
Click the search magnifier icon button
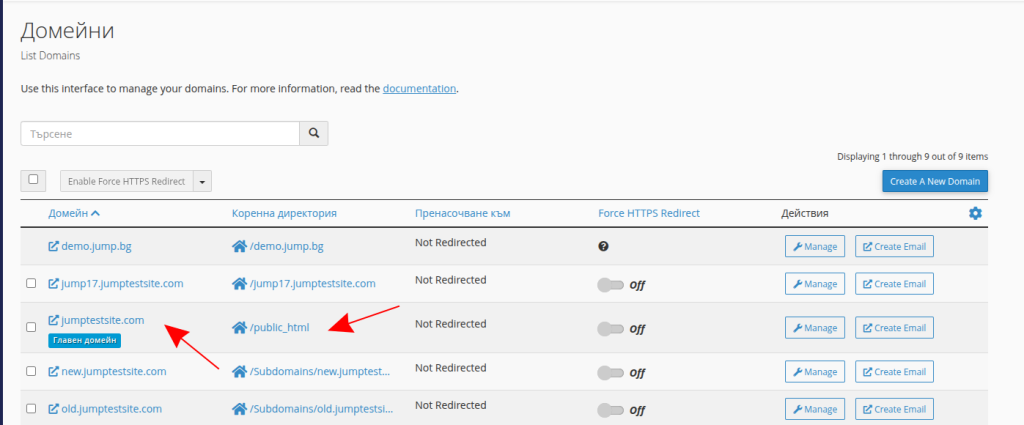tap(314, 133)
